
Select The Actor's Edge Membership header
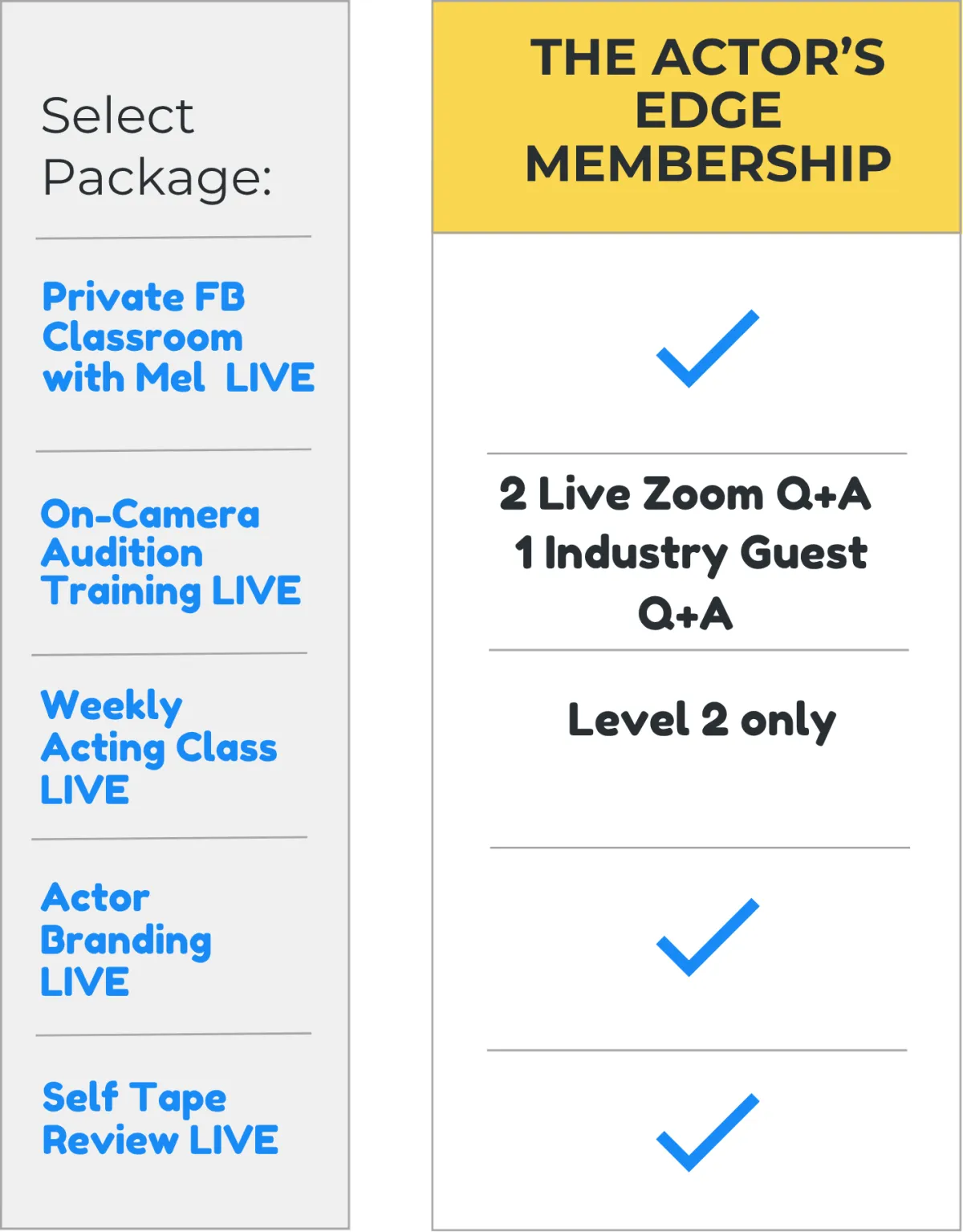[x=697, y=117]
